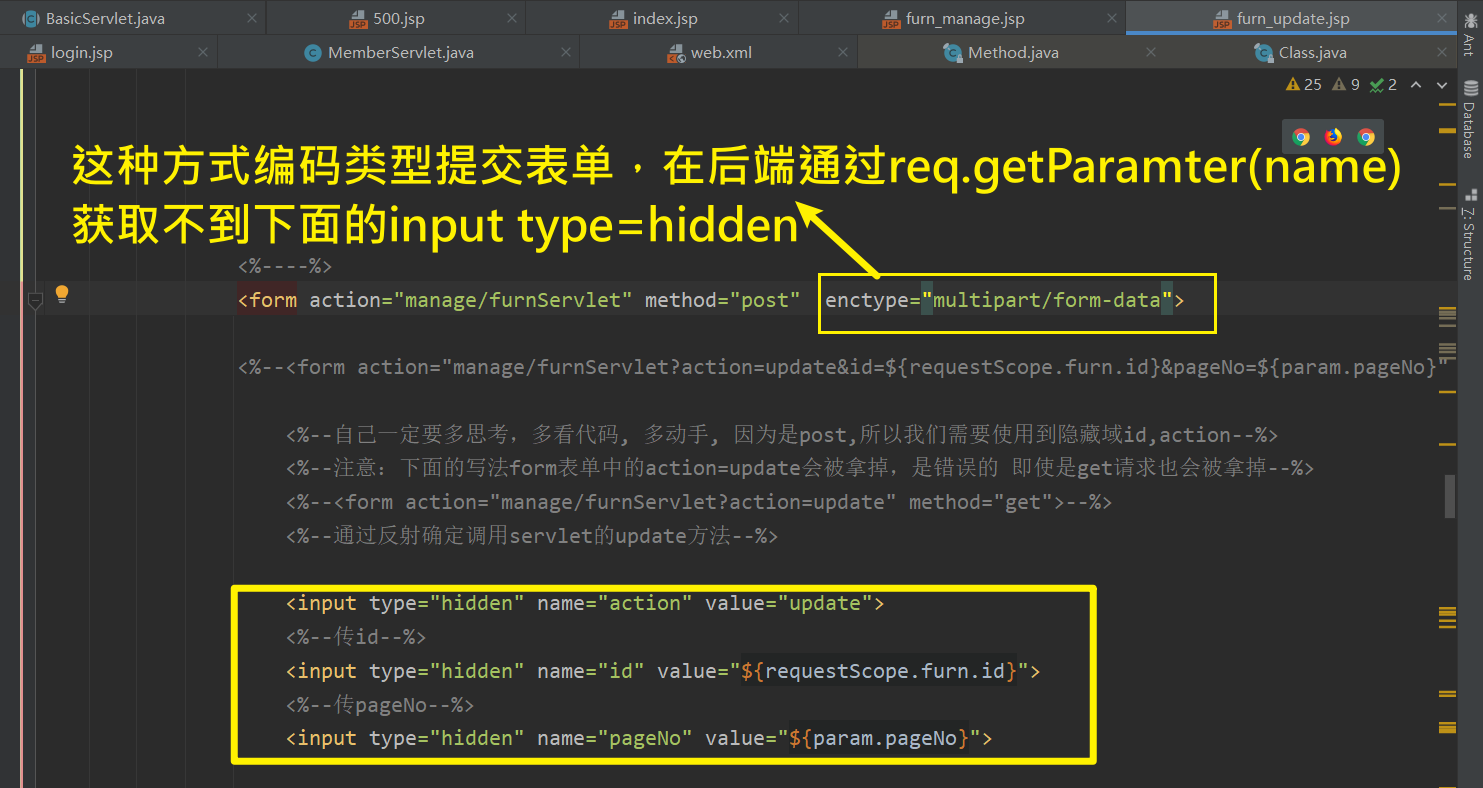Viewport: 1483px width, 788px height.
Task: Click the class icon on MemberServlet.java tab
Action: [313, 52]
